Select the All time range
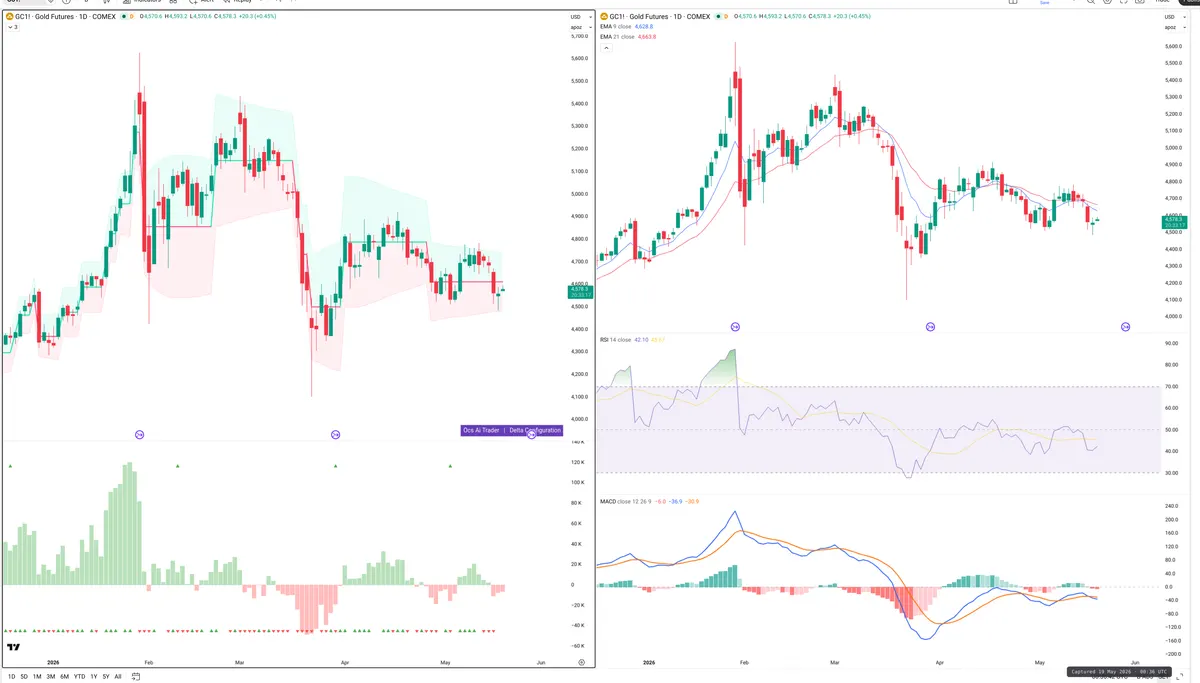 (x=118, y=677)
